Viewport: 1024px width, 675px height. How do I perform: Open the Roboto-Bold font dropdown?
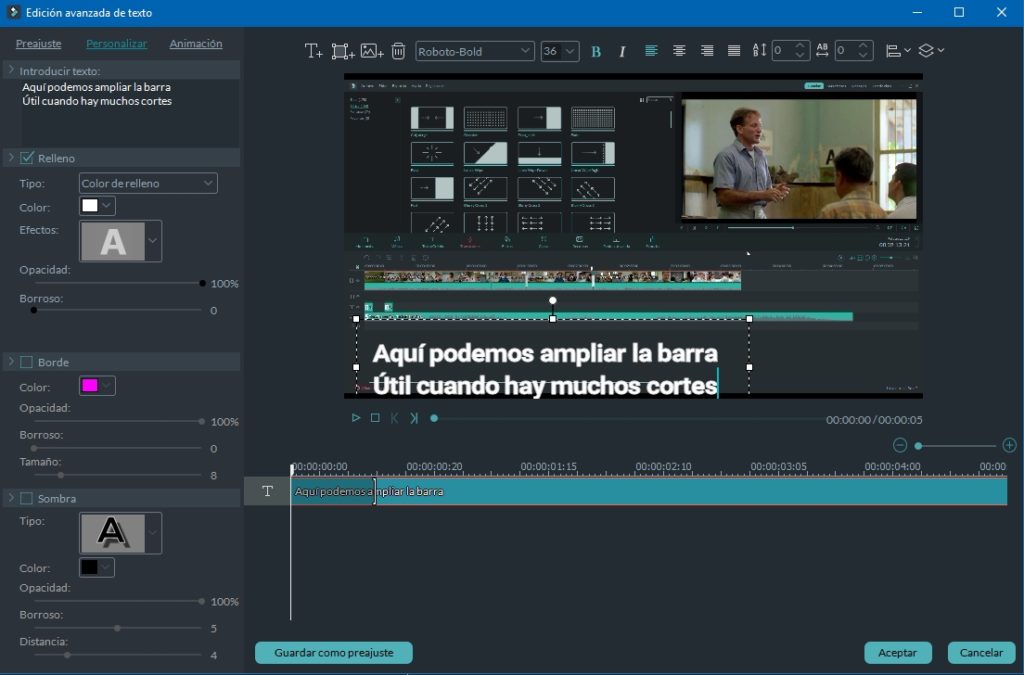475,52
